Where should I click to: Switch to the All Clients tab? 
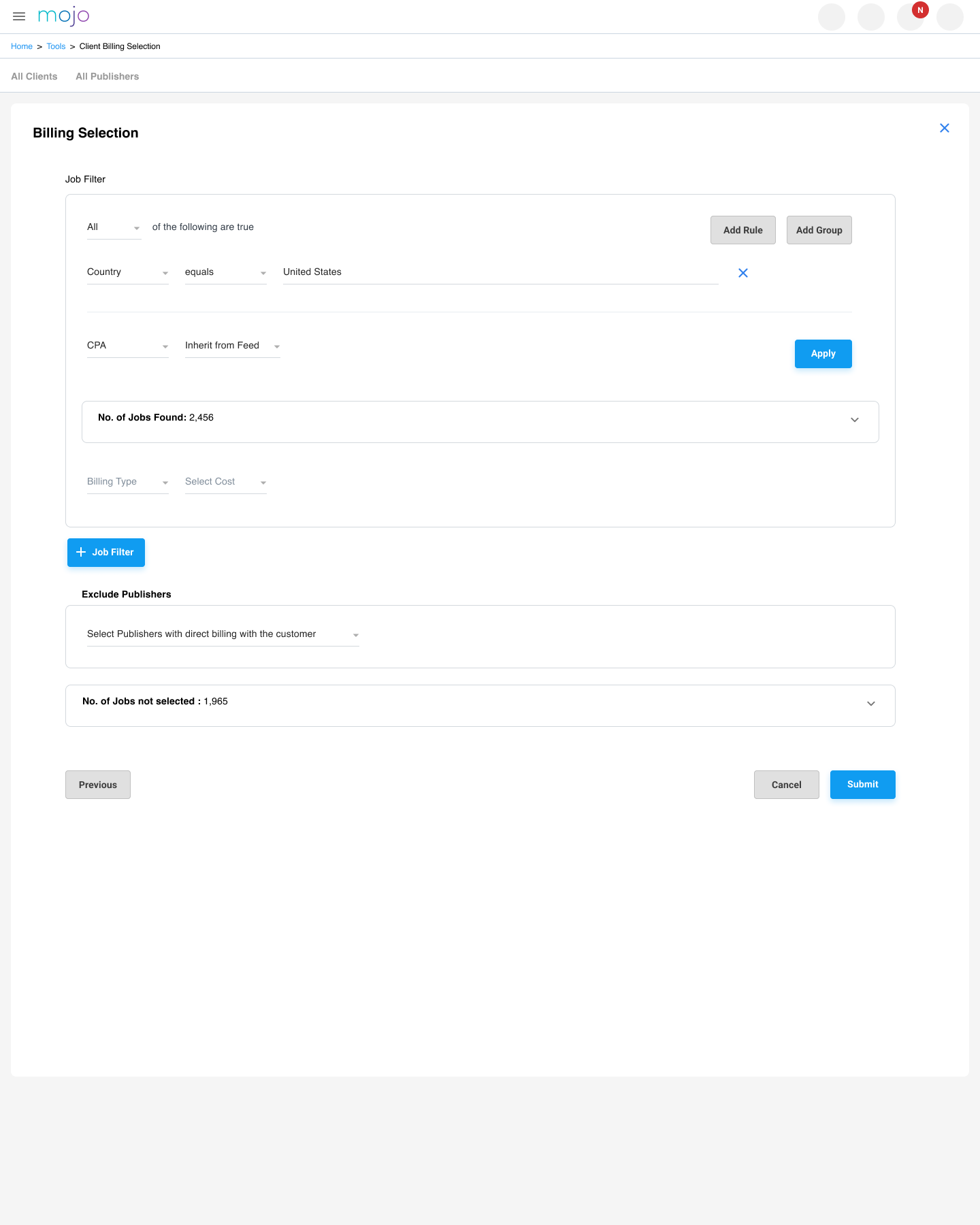tap(34, 76)
